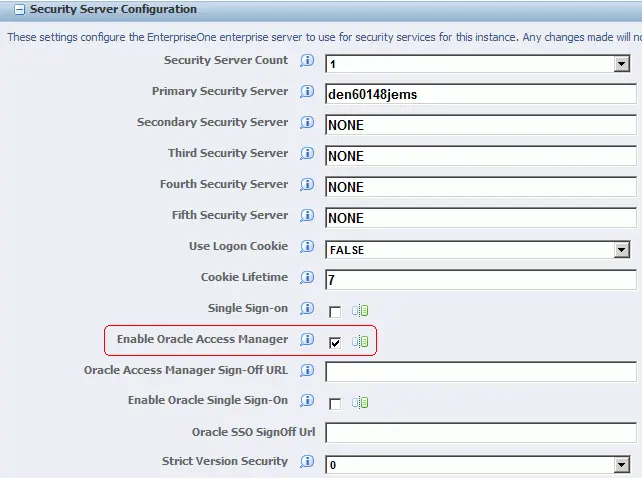The height and width of the screenshot is (478, 642).
Task: Focus the Third Security Server field
Action: click(481, 156)
